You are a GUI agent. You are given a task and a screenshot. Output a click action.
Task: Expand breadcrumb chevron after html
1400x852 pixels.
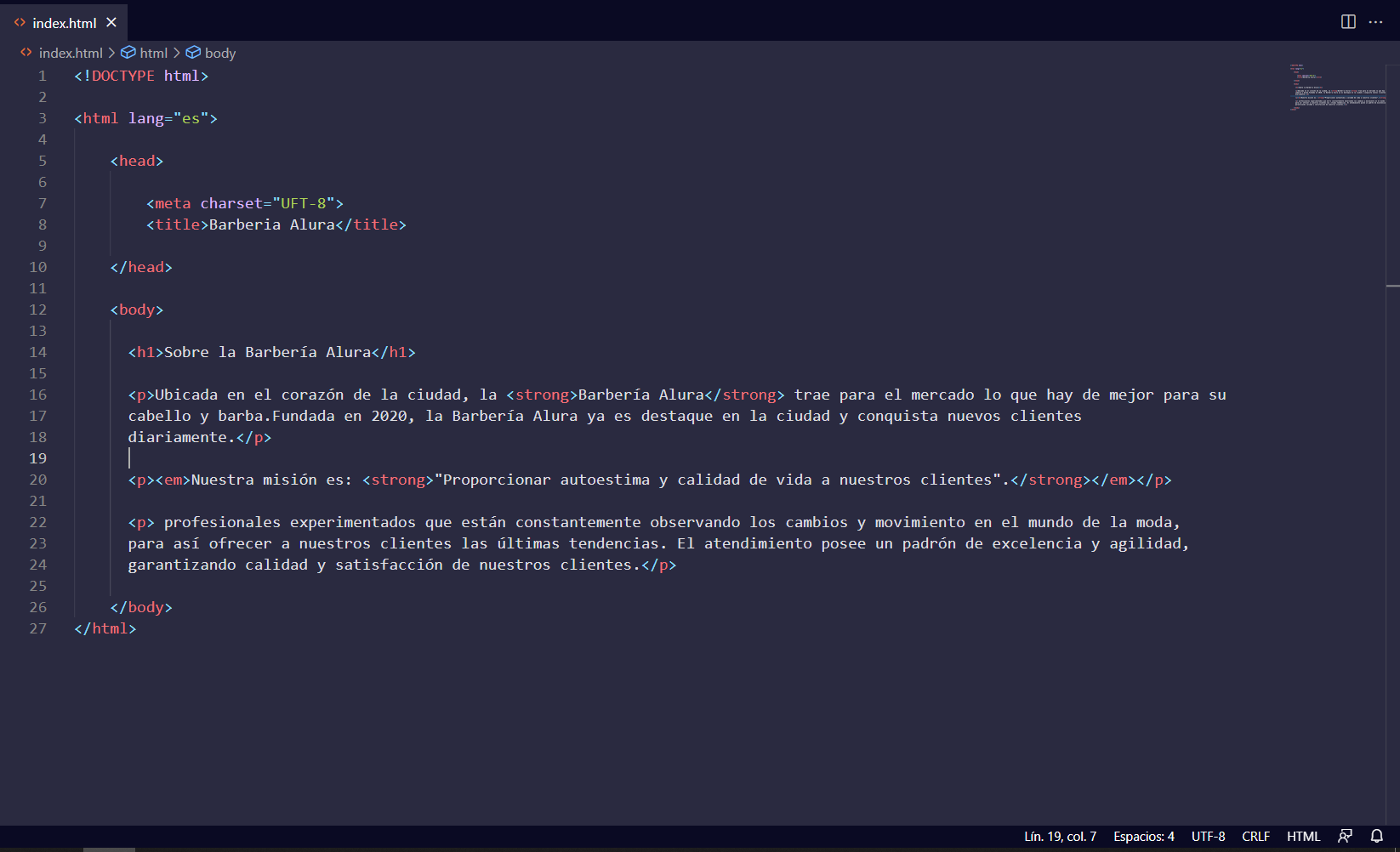tap(177, 53)
